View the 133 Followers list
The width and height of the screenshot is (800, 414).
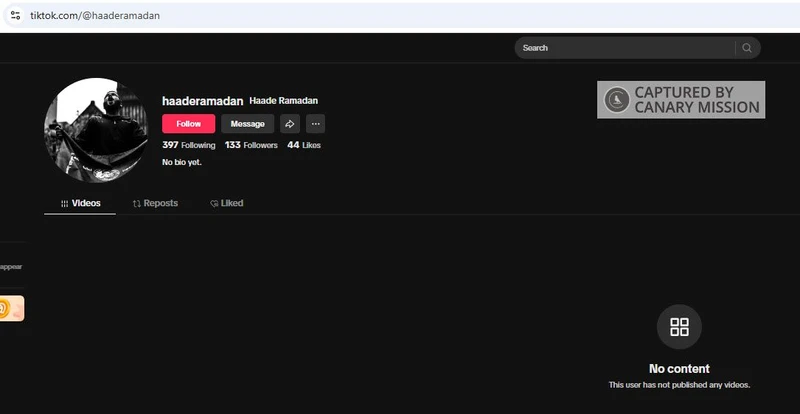click(x=251, y=145)
